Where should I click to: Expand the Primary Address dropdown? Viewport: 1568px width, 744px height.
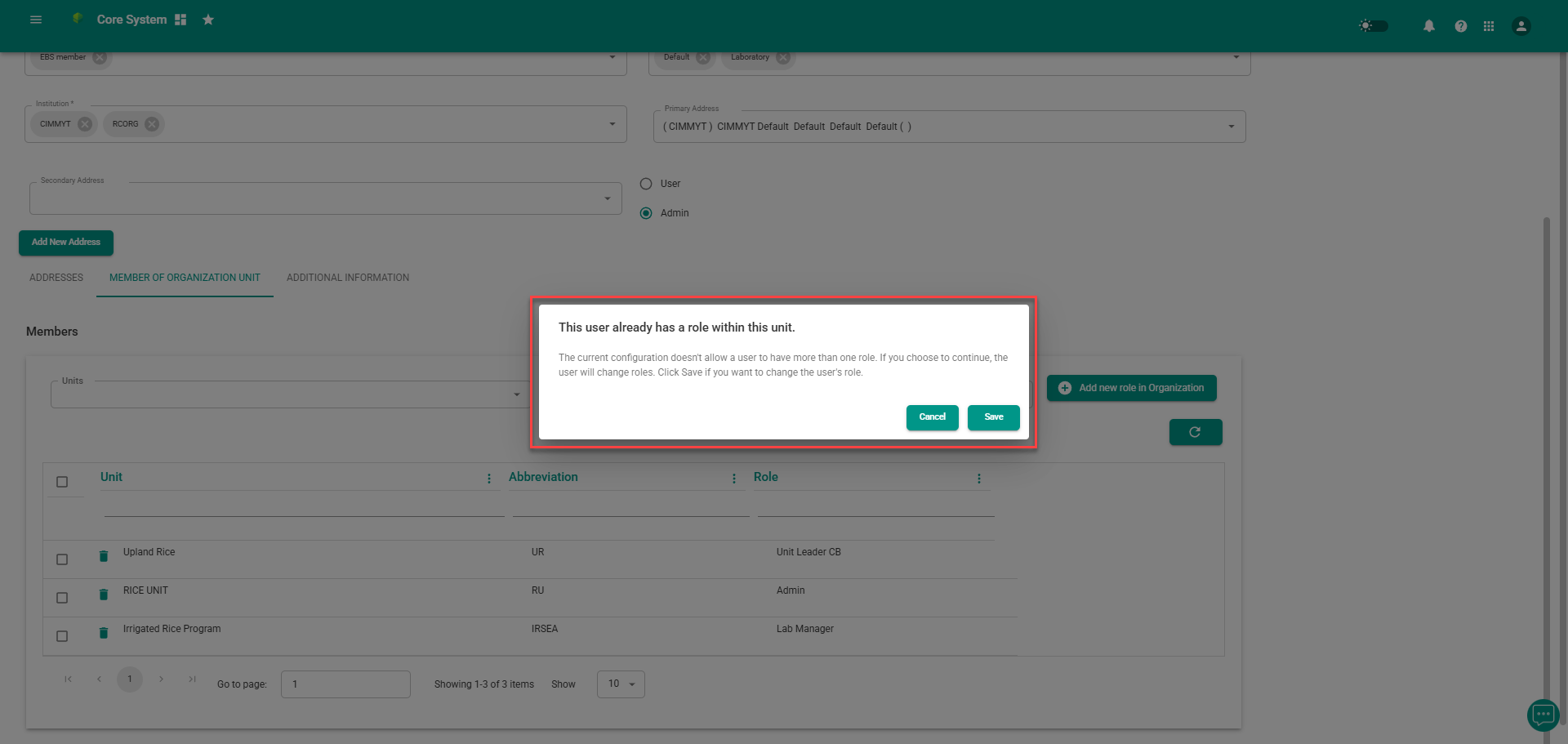pos(1231,127)
